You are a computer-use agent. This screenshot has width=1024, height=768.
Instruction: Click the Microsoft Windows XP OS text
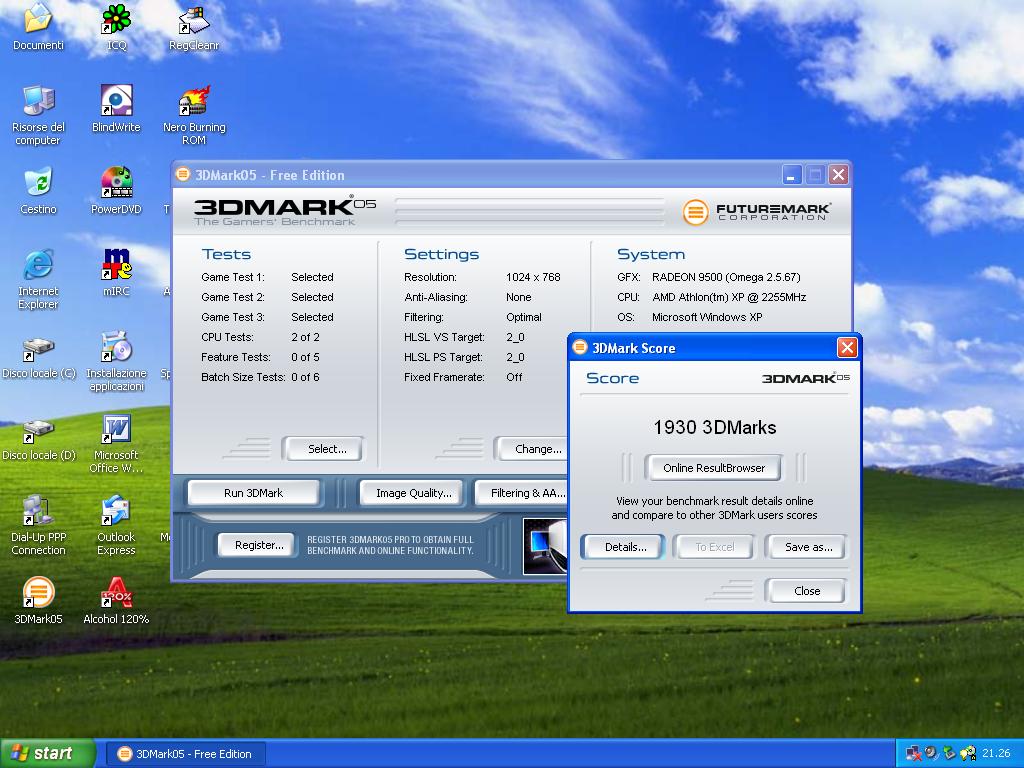707,317
